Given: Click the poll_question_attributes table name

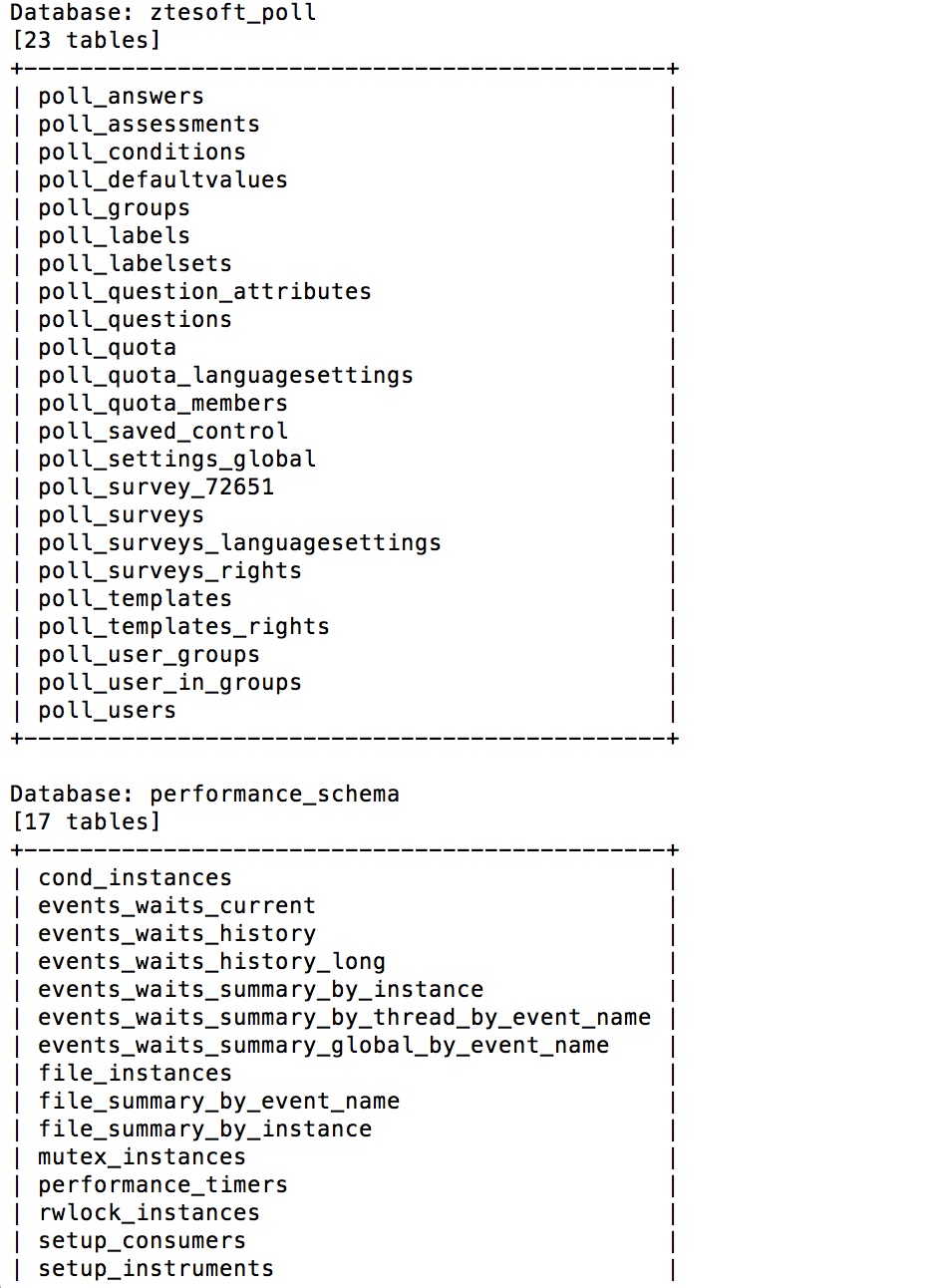Looking at the screenshot, I should [x=204, y=292].
